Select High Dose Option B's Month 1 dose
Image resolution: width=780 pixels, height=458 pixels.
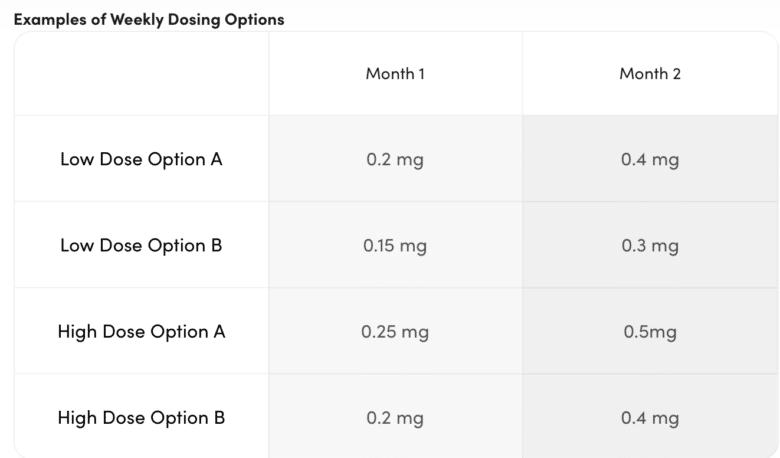[x=395, y=417]
